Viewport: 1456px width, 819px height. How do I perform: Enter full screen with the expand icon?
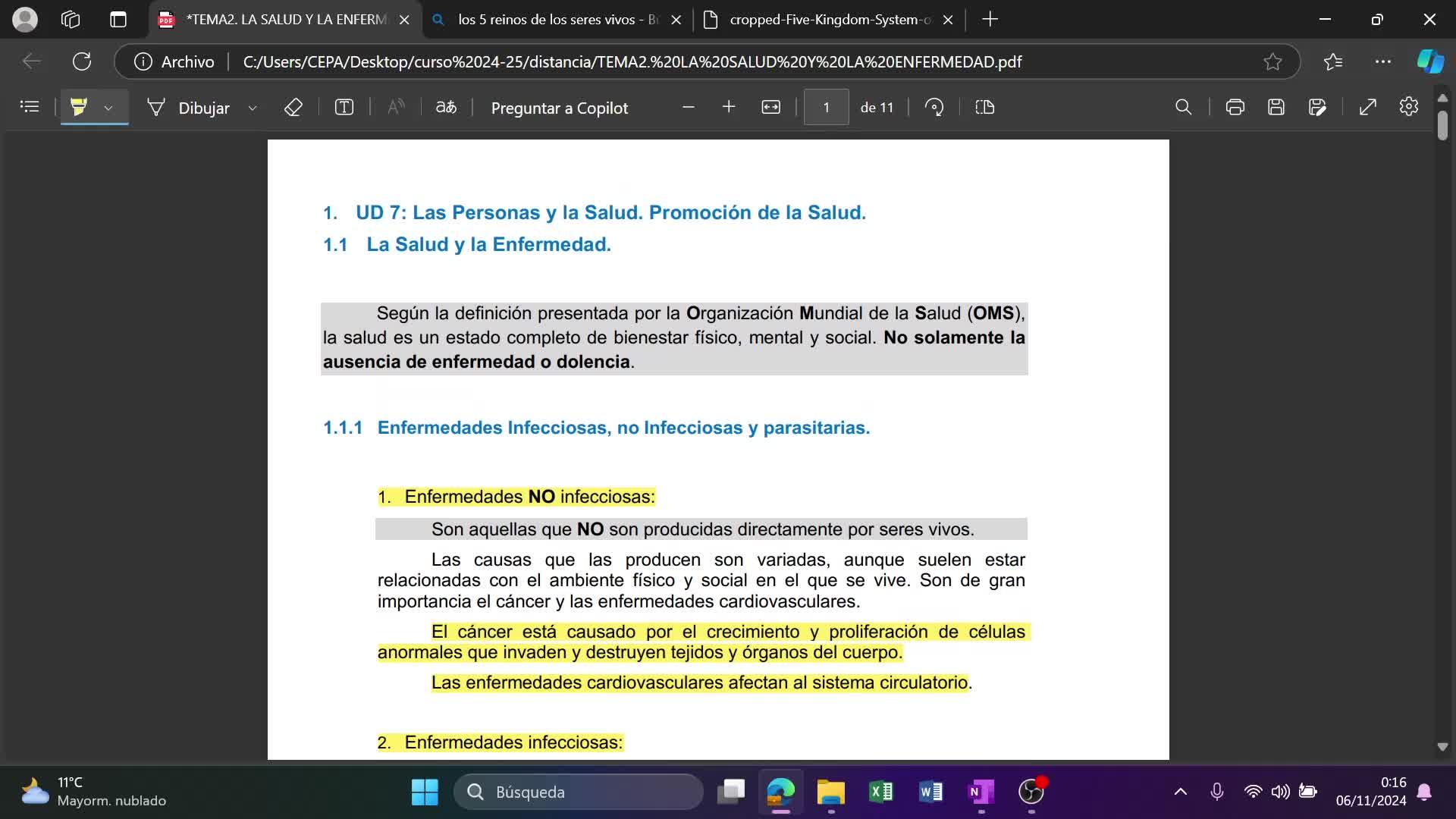click(1367, 108)
